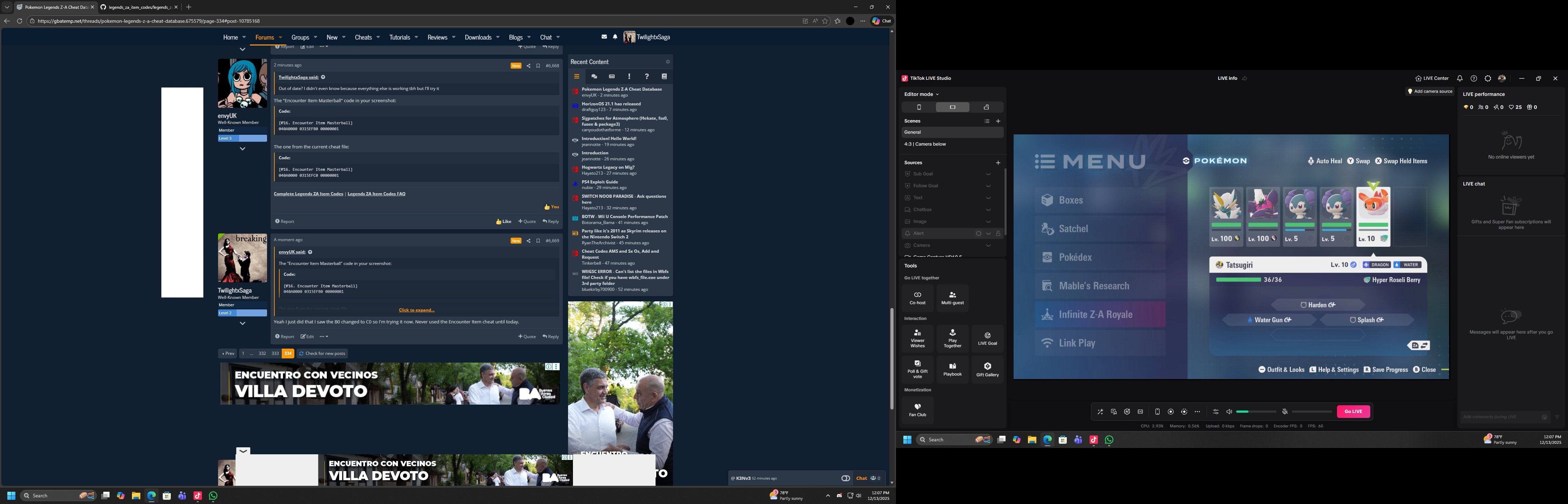
Task: Go to Prev page of the thread
Action: [227, 353]
